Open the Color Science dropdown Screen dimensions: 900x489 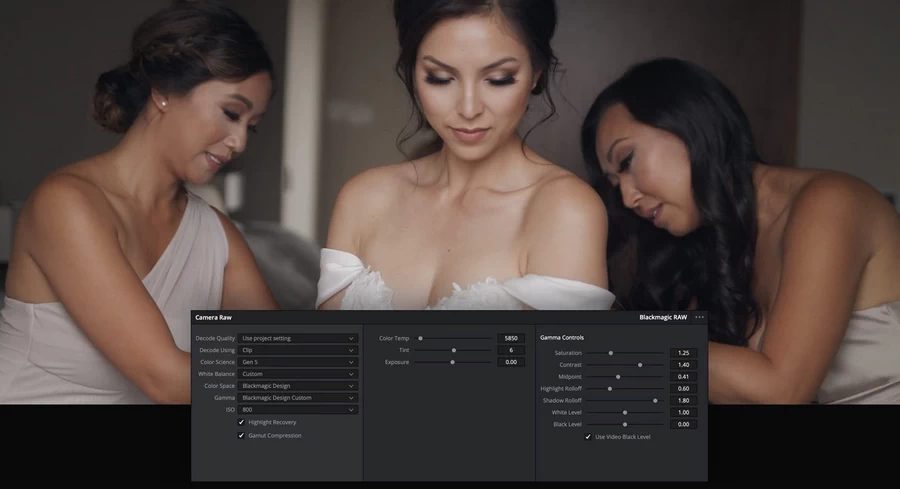tap(298, 362)
